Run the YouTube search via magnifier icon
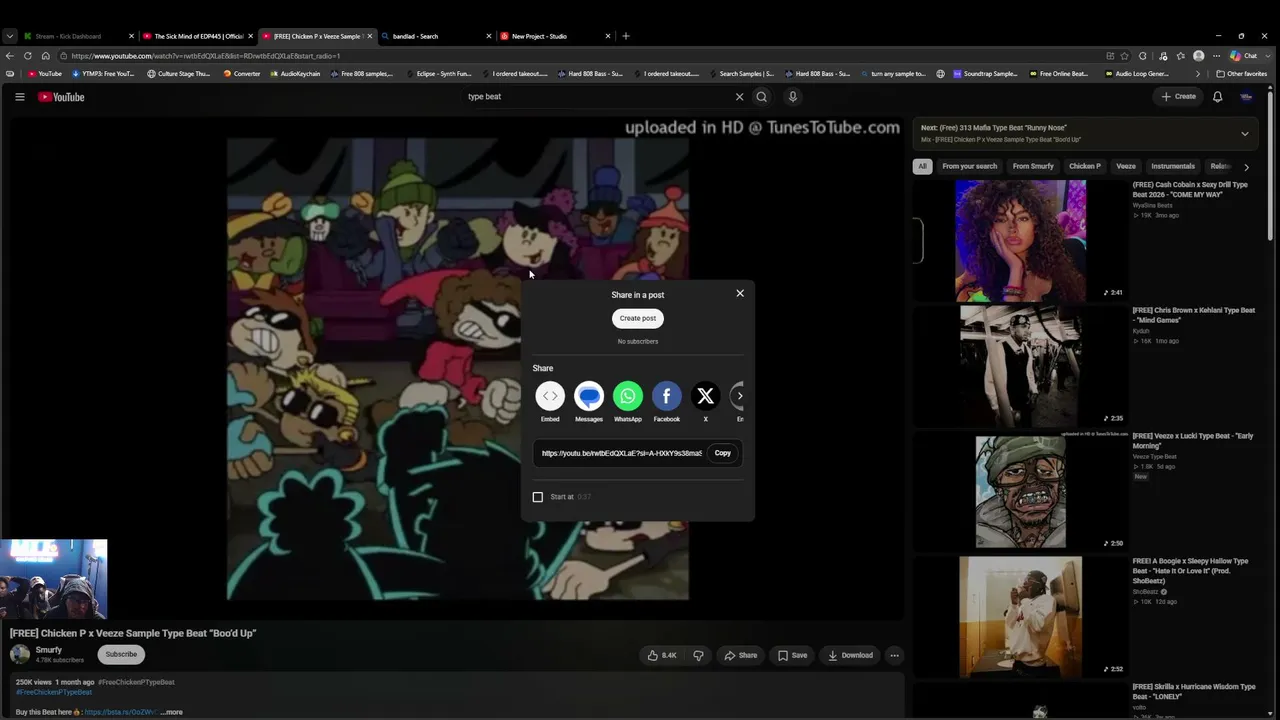The width and height of the screenshot is (1280, 720). (762, 97)
